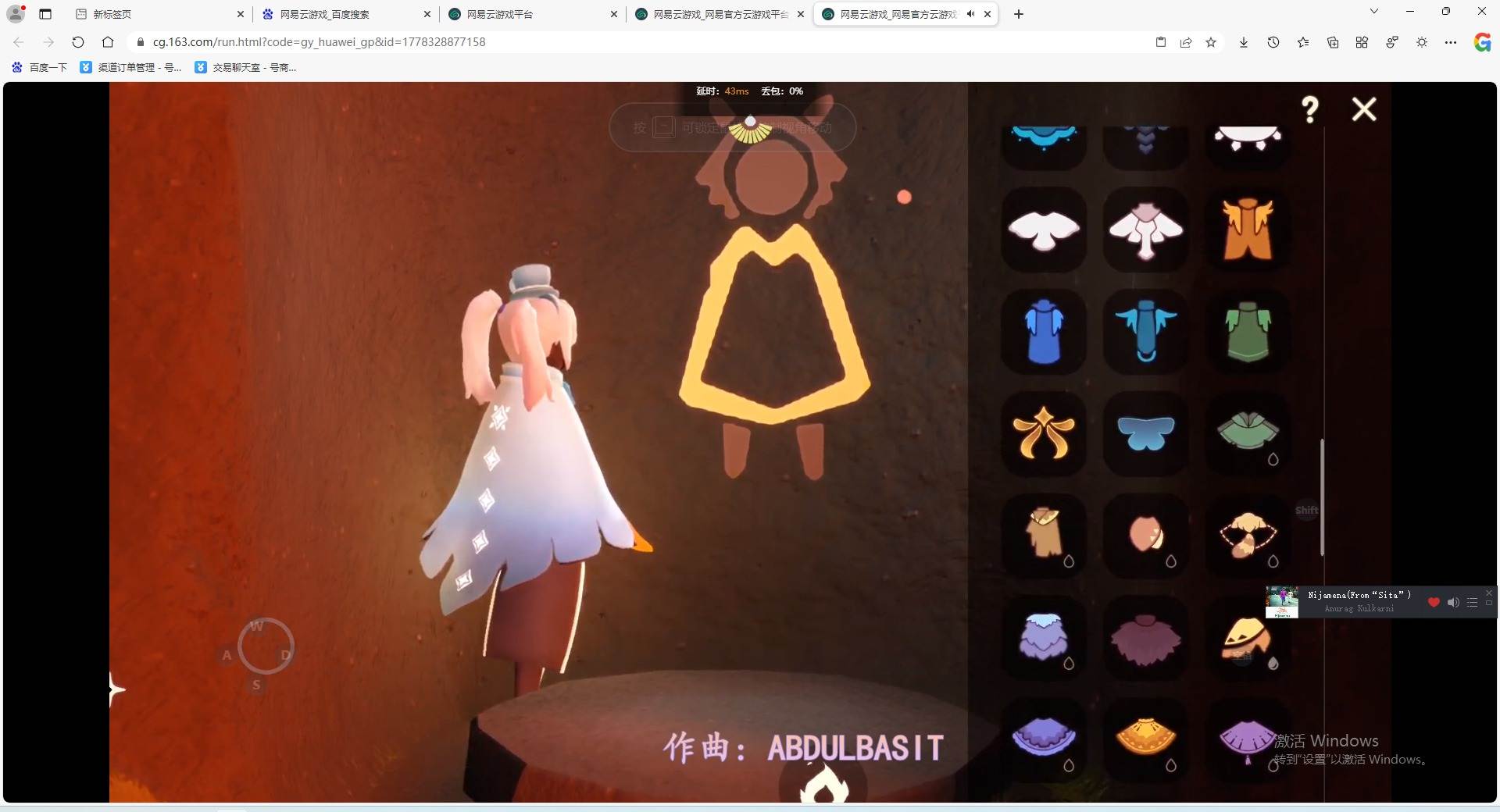Open the extensions apps icon

pyautogui.click(x=1362, y=42)
